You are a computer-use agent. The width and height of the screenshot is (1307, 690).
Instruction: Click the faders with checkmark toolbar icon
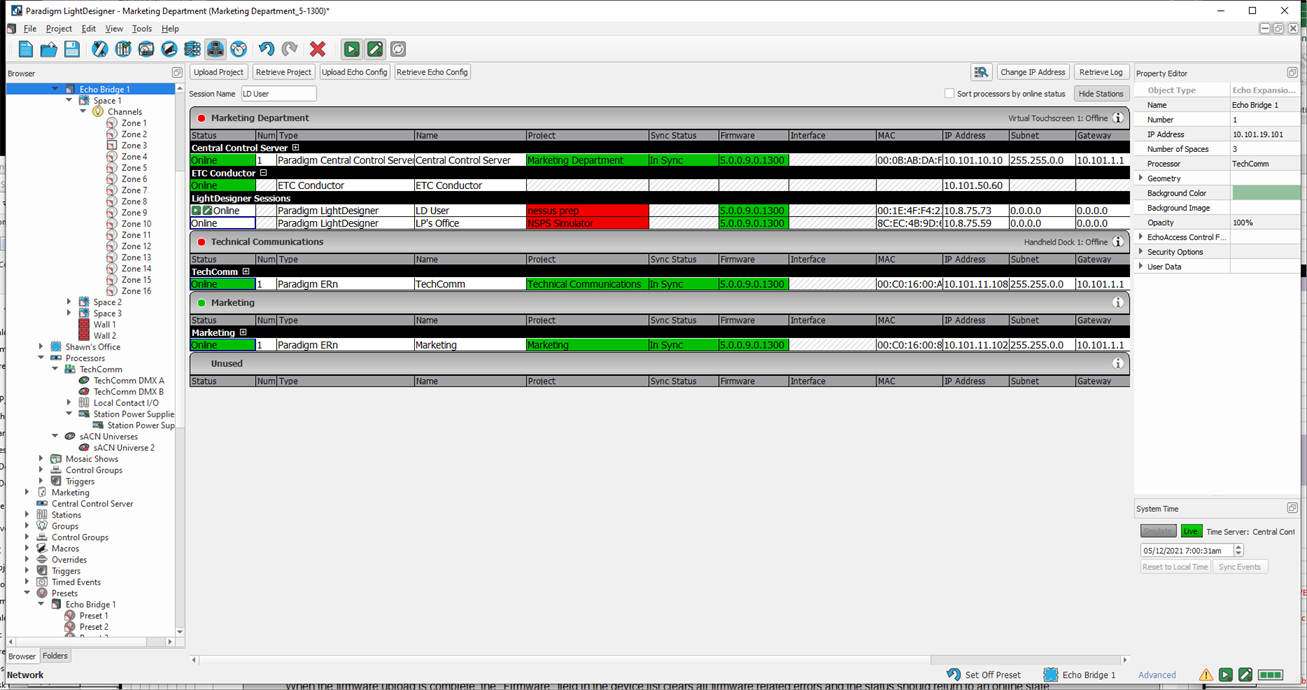[123, 49]
